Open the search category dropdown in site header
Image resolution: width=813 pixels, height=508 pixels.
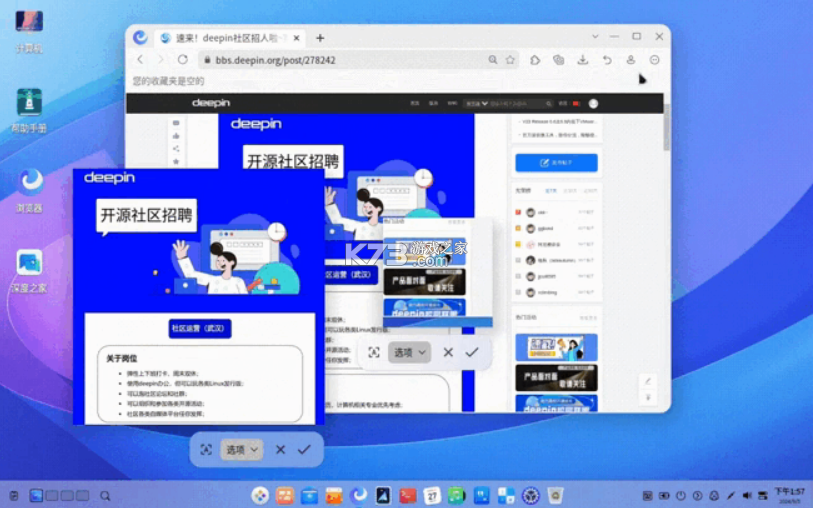tap(476, 104)
